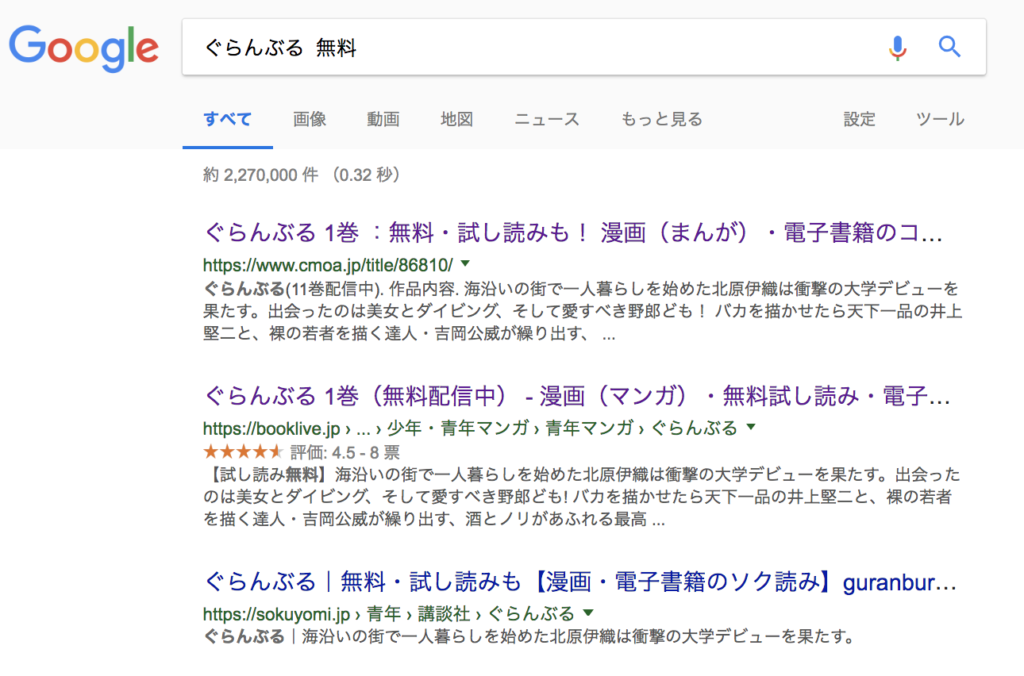Open the sokuyomi result ぐらんぶる｜無料・試し読みも
The image size is (1024, 676).
tap(580, 581)
